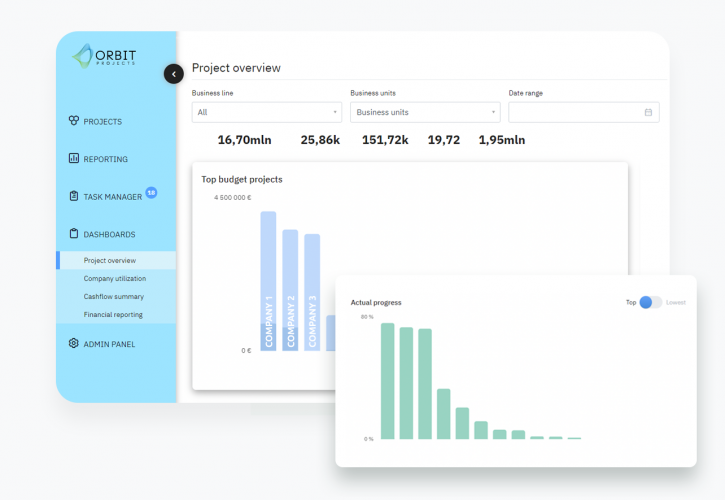The height and width of the screenshot is (500, 725).
Task: Click the COMPANY 3 budget bar
Action: point(312,292)
